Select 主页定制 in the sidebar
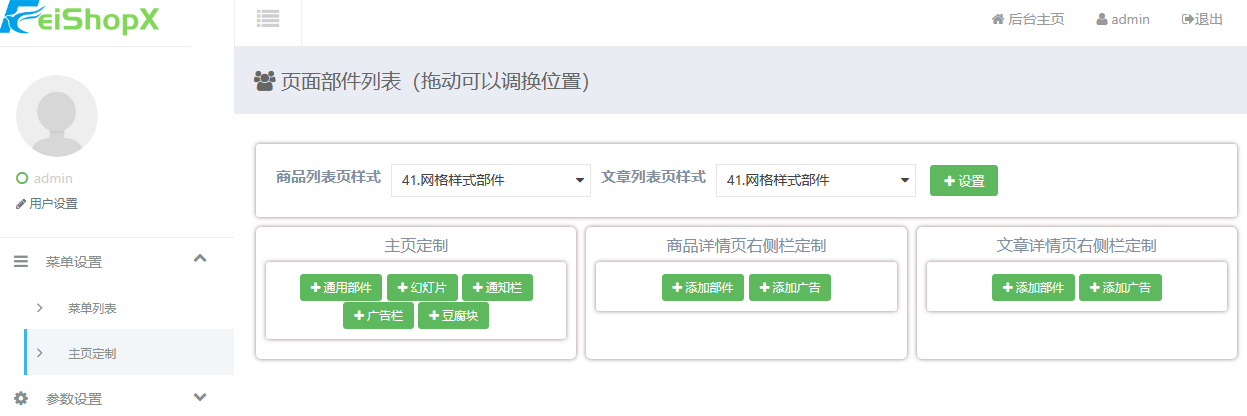1247x416 pixels. (x=92, y=354)
